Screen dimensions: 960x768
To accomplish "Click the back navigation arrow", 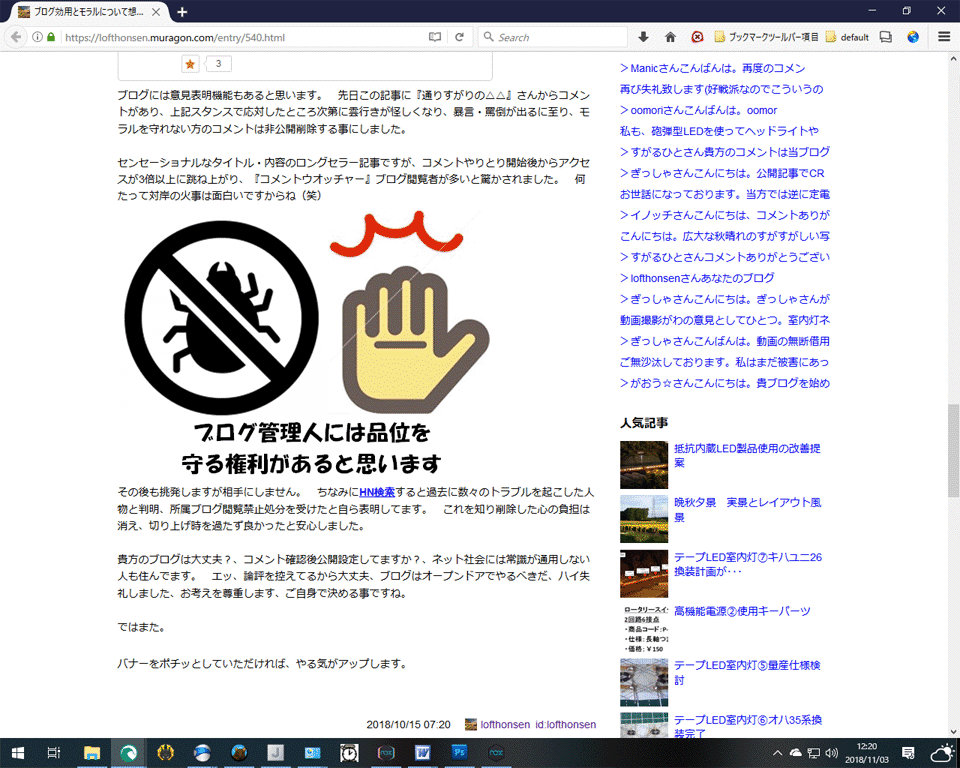I will click(15, 36).
